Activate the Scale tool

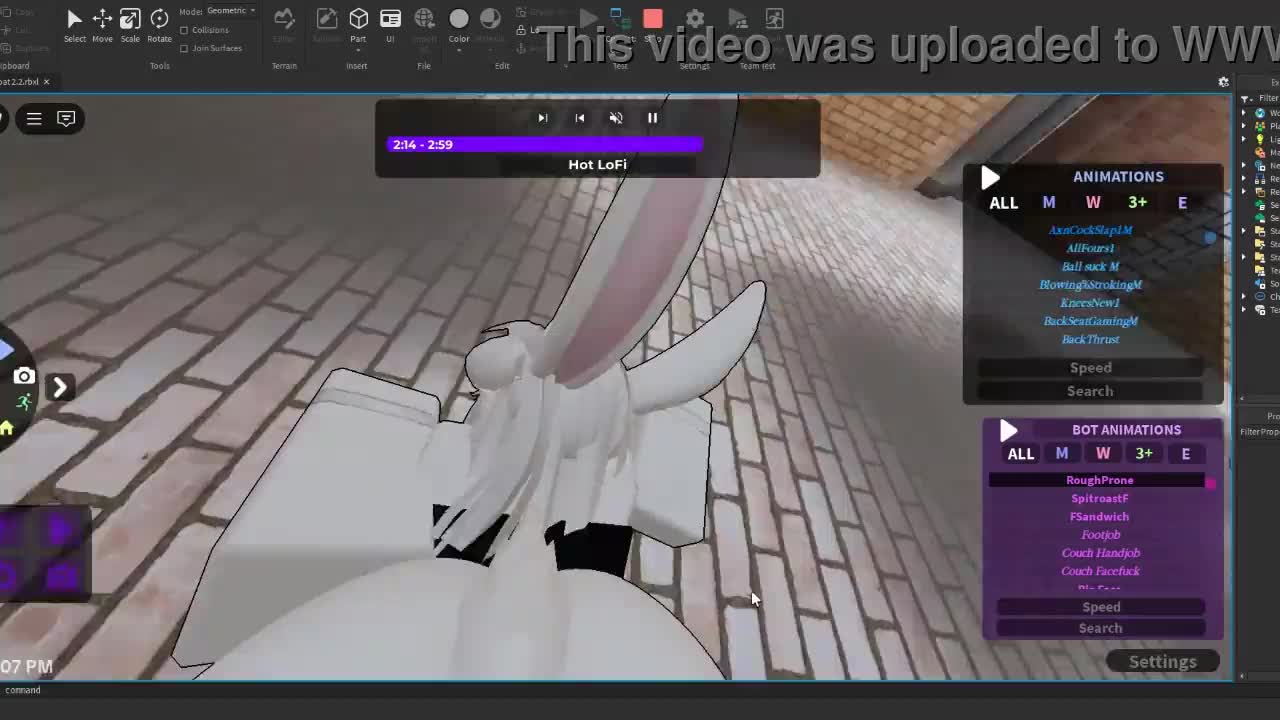point(130,19)
